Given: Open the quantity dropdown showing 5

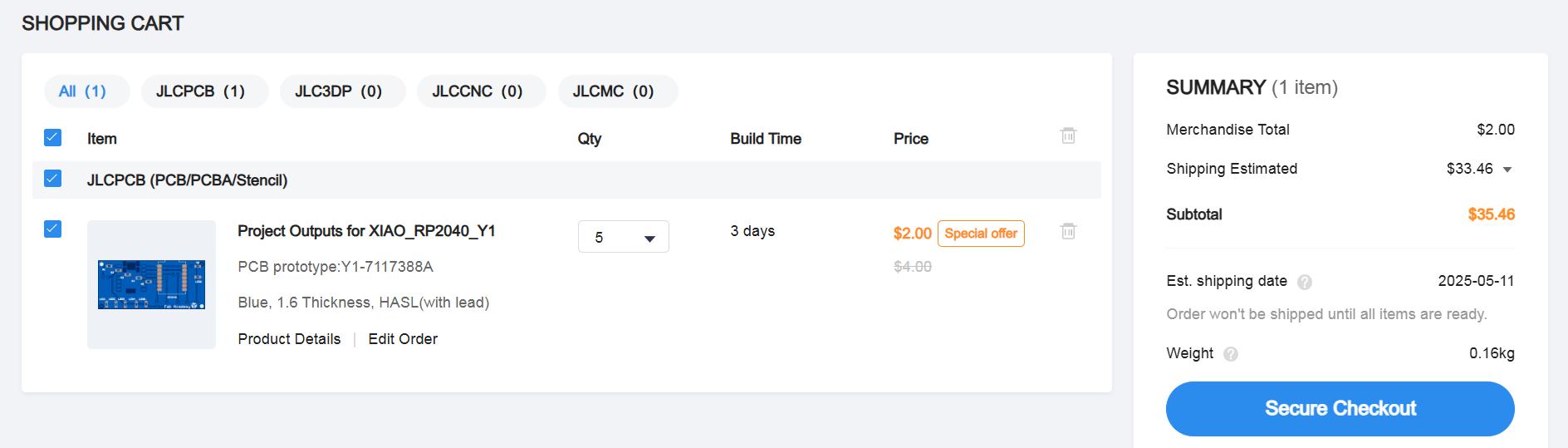Looking at the screenshot, I should (623, 237).
